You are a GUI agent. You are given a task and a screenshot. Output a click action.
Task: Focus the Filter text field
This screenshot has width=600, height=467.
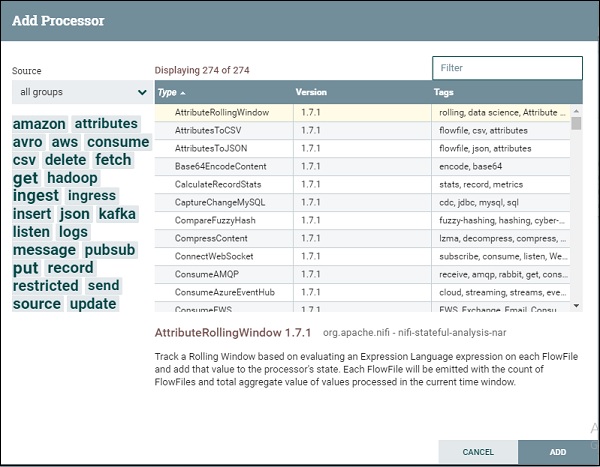pos(507,68)
